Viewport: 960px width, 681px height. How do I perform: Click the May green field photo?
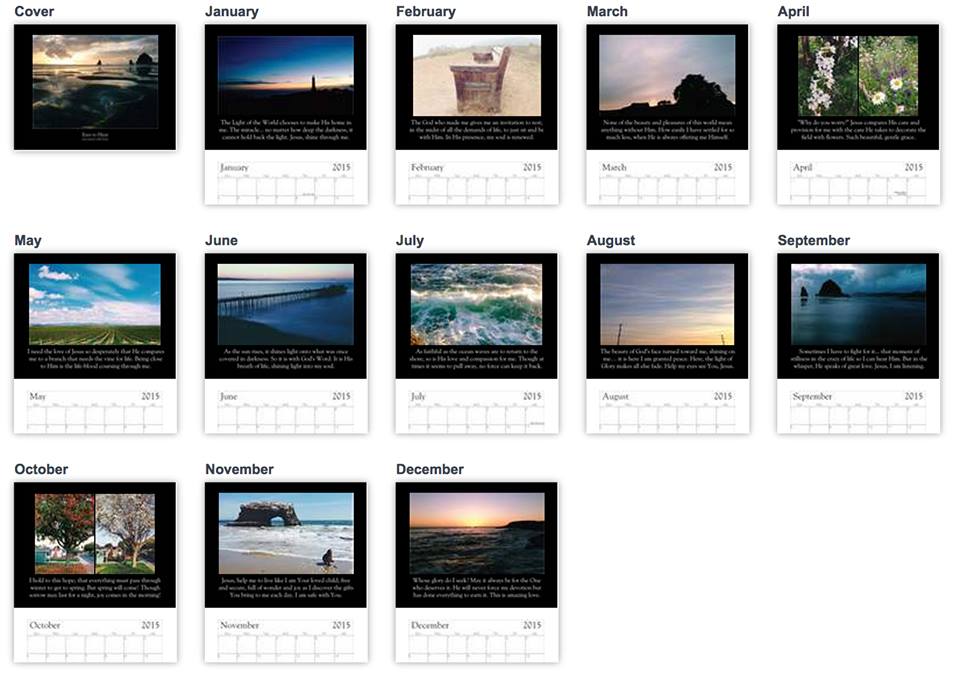tap(95, 304)
